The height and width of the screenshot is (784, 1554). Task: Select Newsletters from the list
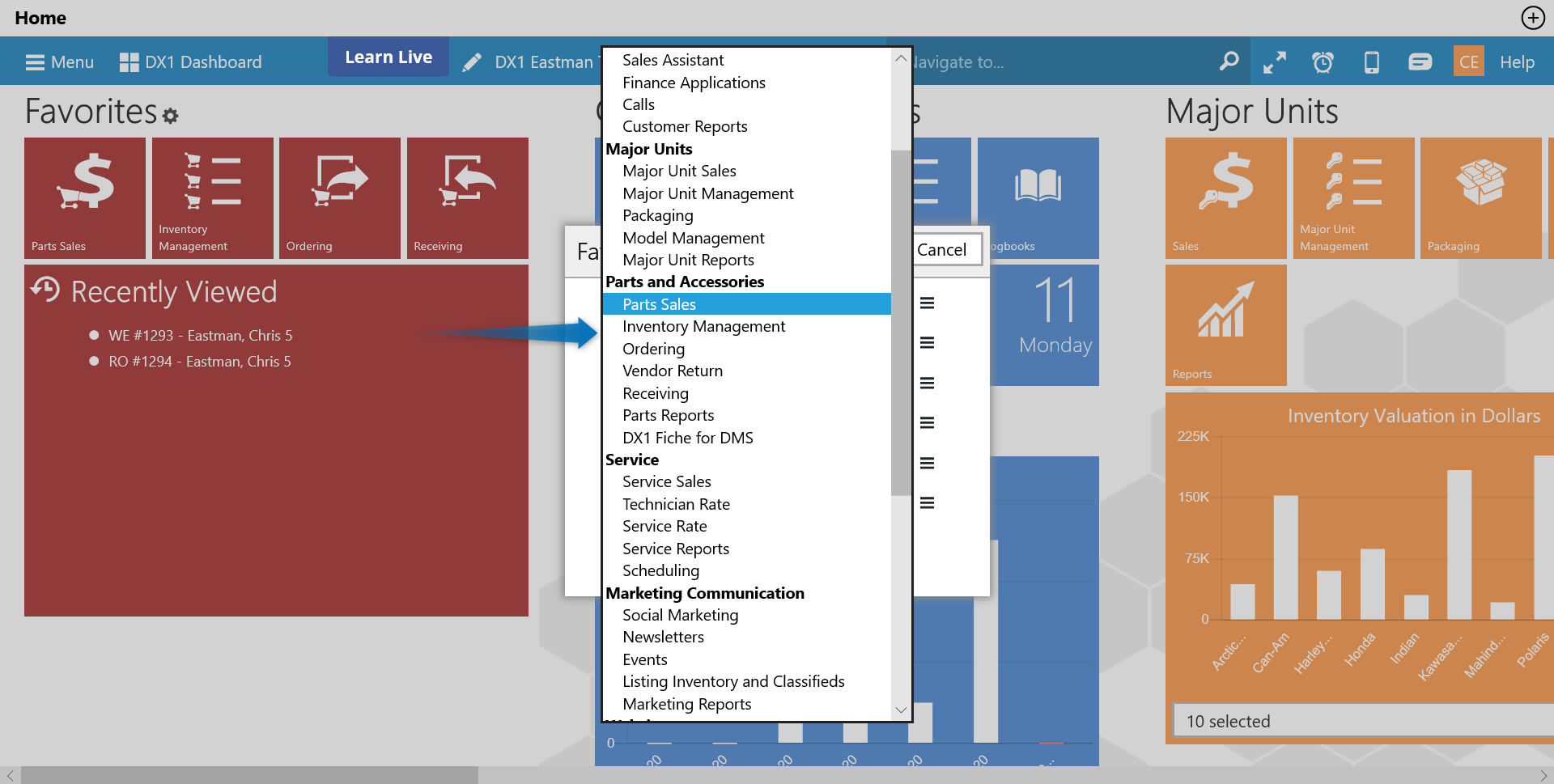pos(747,637)
